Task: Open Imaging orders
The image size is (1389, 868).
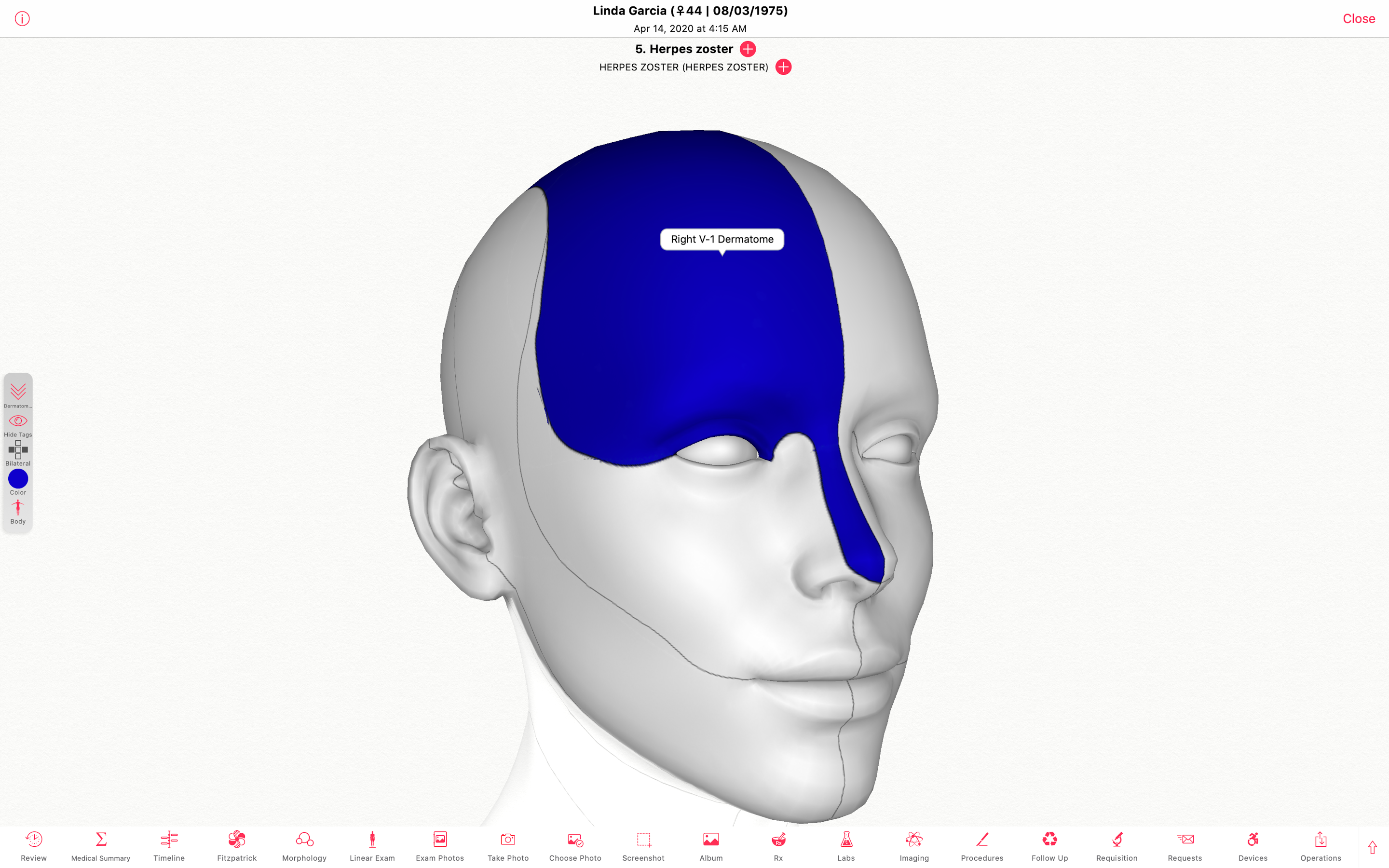Action: pyautogui.click(x=914, y=846)
